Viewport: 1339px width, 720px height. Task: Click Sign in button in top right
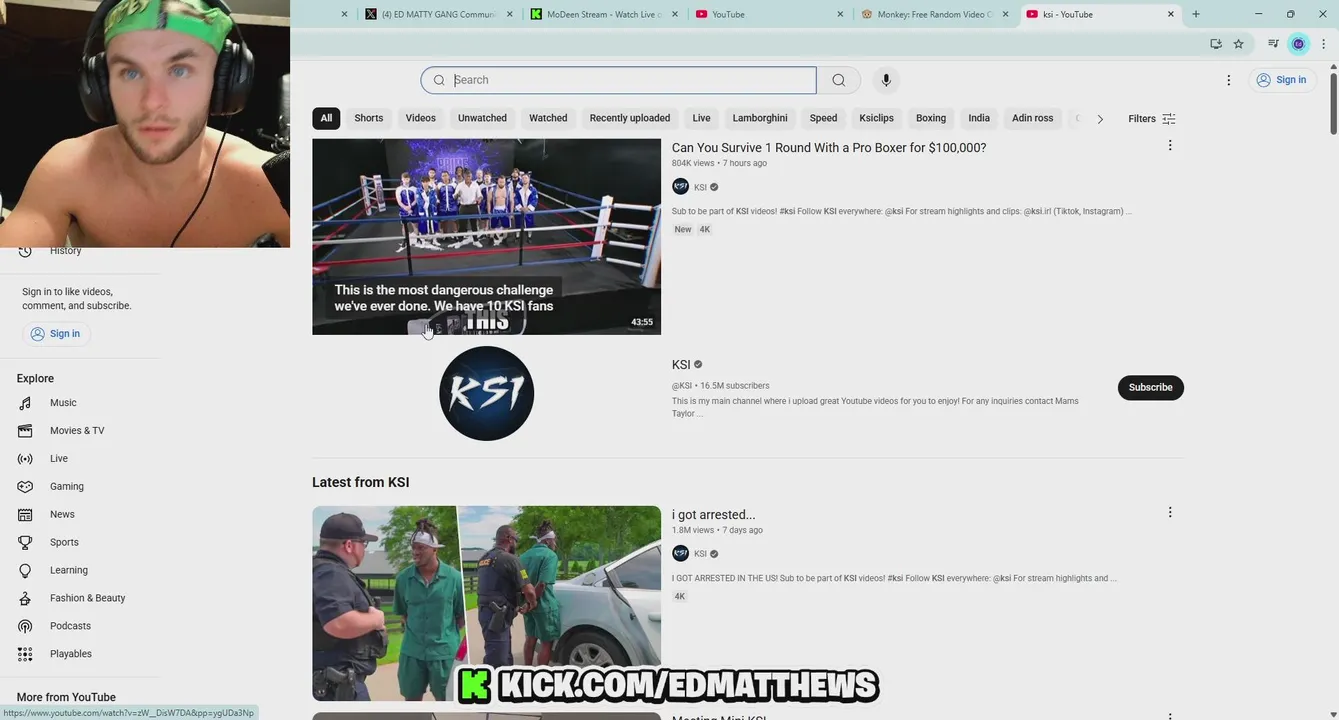(1282, 80)
